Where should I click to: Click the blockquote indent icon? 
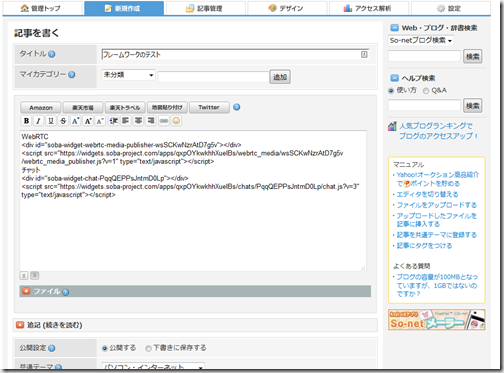pos(114,121)
